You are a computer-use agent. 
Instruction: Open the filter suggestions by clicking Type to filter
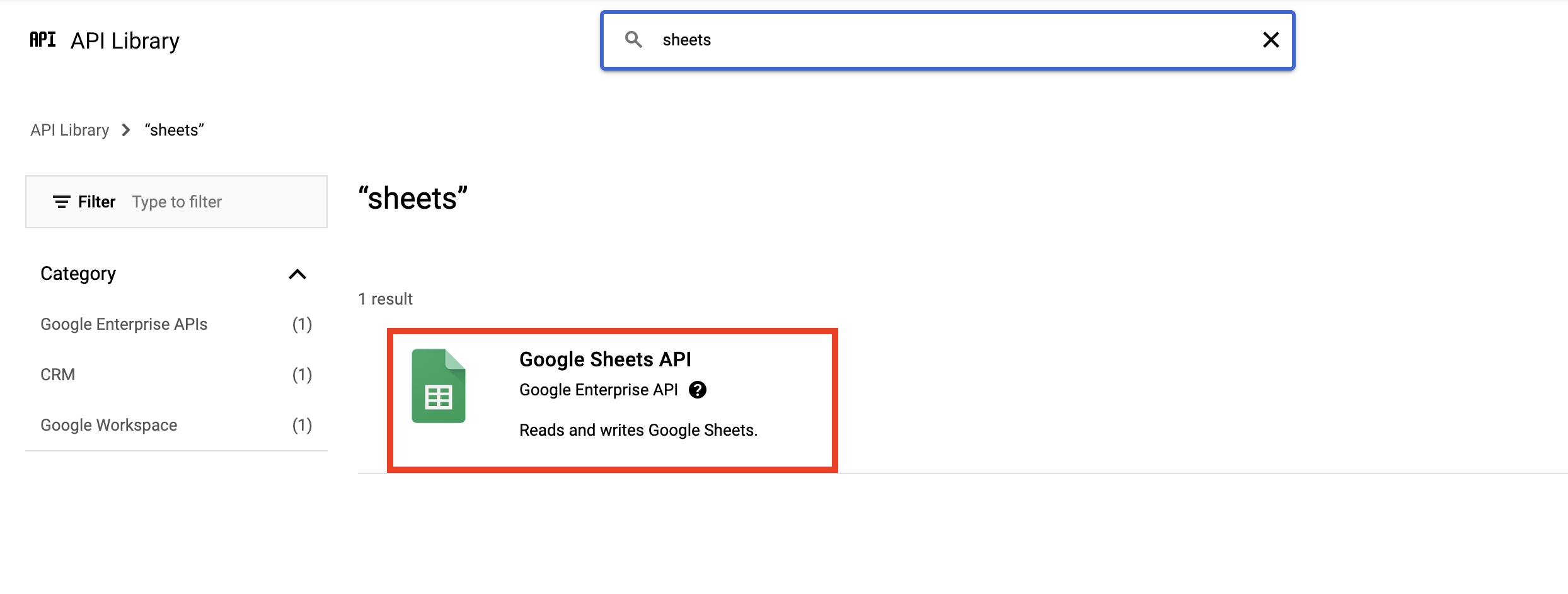177,202
